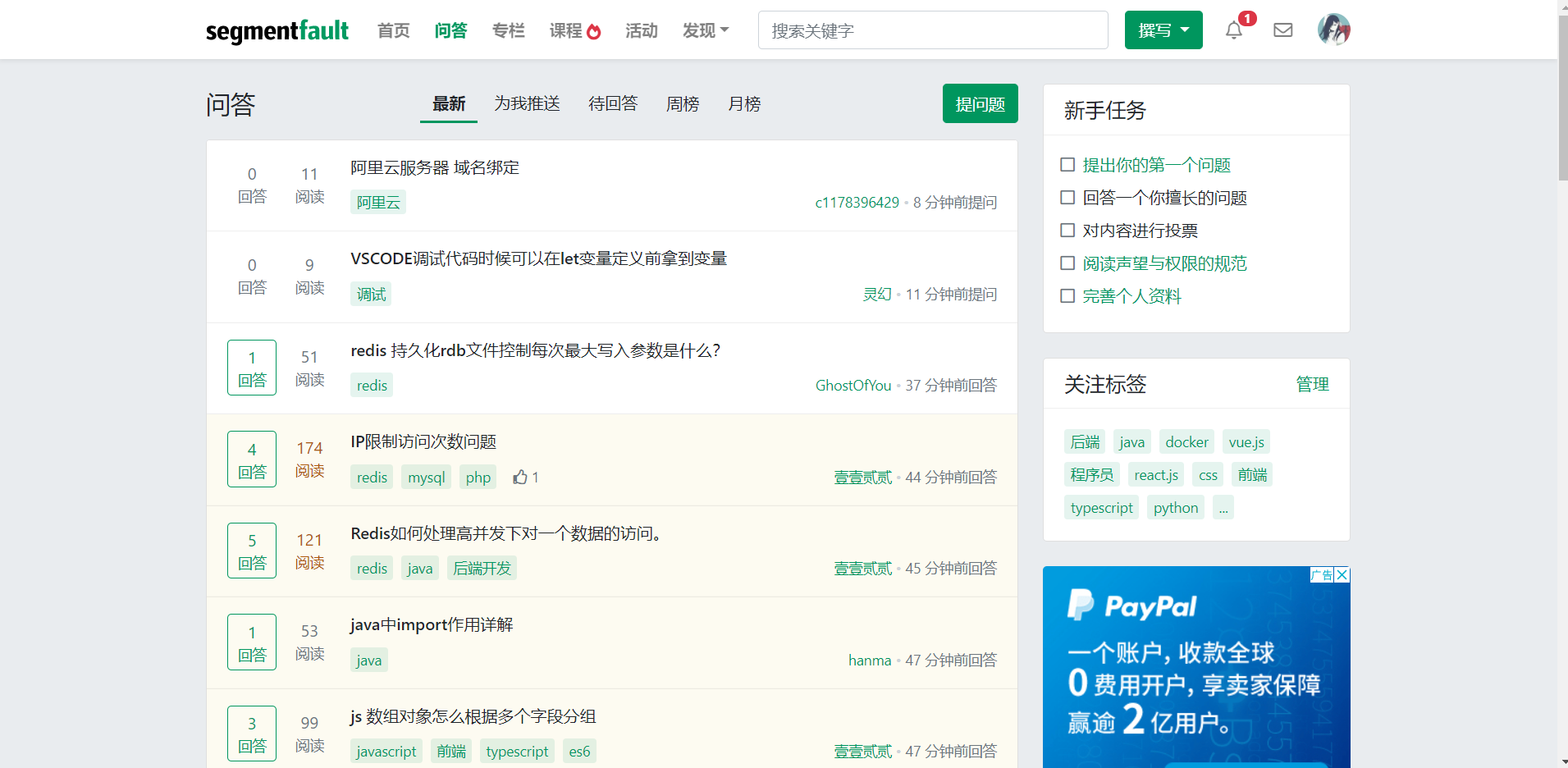Image resolution: width=1568 pixels, height=768 pixels.
Task: Click 管理 link in 关注标签
Action: tap(1312, 384)
